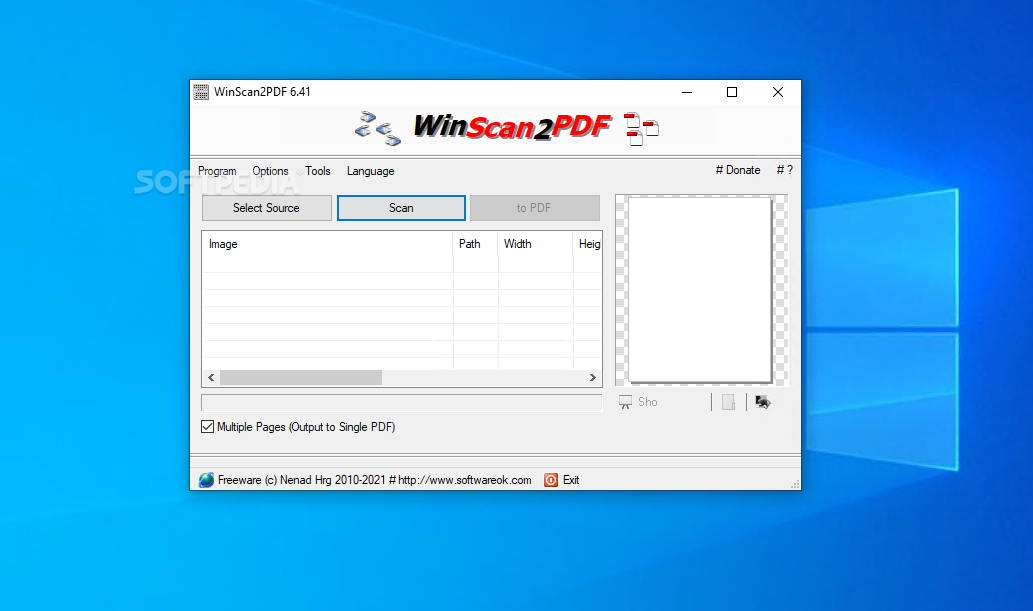This screenshot has height=611, width=1033.
Task: Open the Program menu
Action: (x=217, y=171)
